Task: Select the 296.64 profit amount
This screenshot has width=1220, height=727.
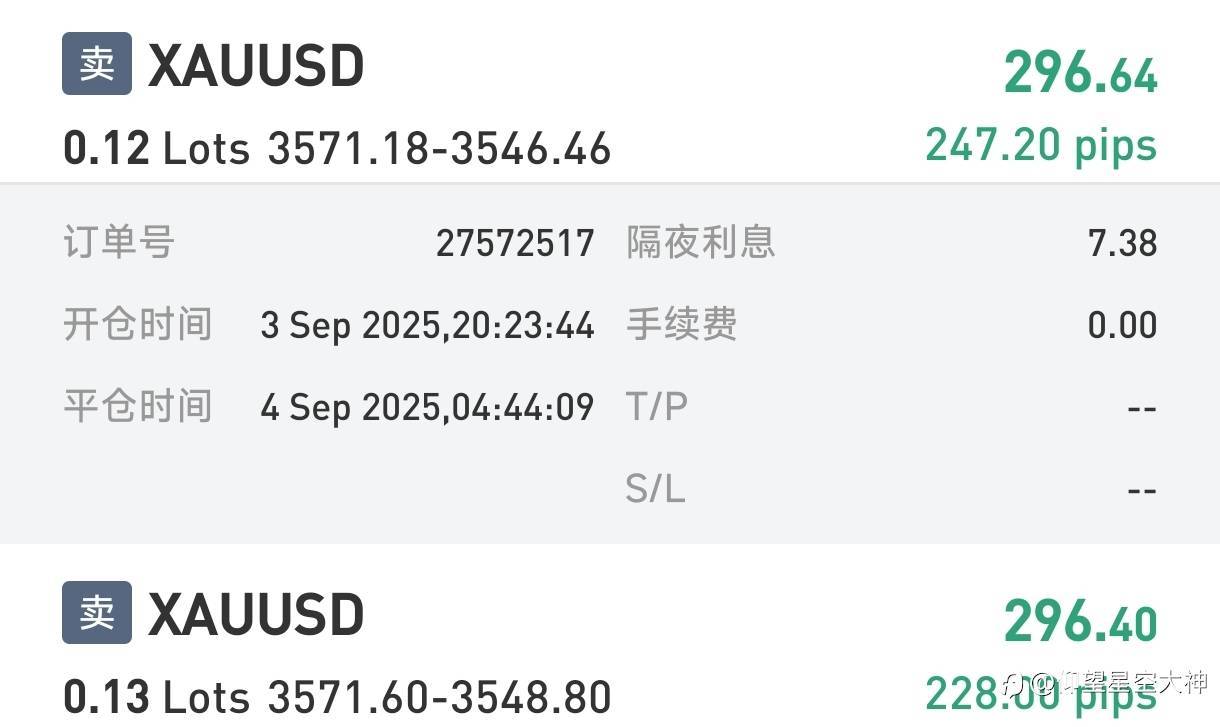Action: 1080,74
